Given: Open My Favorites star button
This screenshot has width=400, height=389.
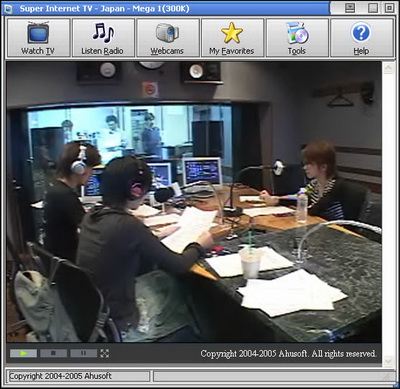Looking at the screenshot, I should pyautogui.click(x=232, y=38).
